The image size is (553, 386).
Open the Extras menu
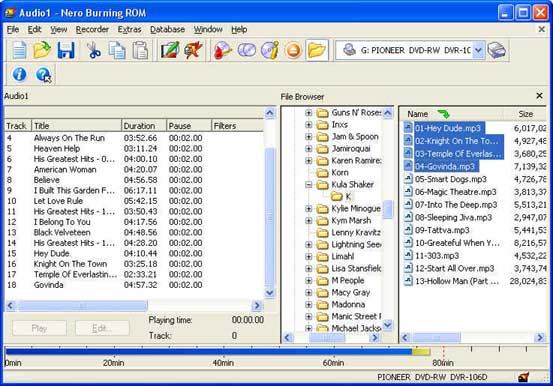point(129,30)
